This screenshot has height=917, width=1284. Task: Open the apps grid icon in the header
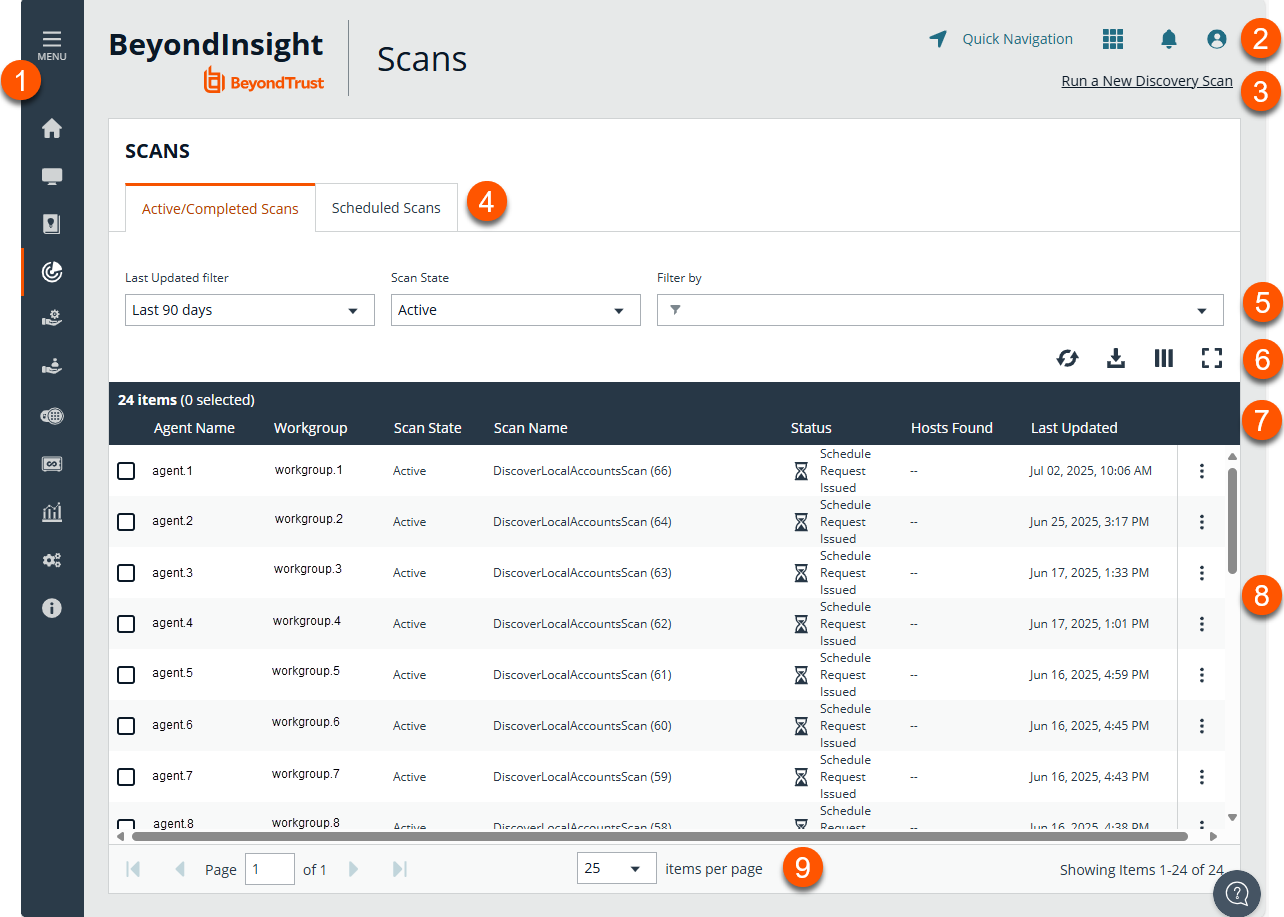(x=1113, y=39)
